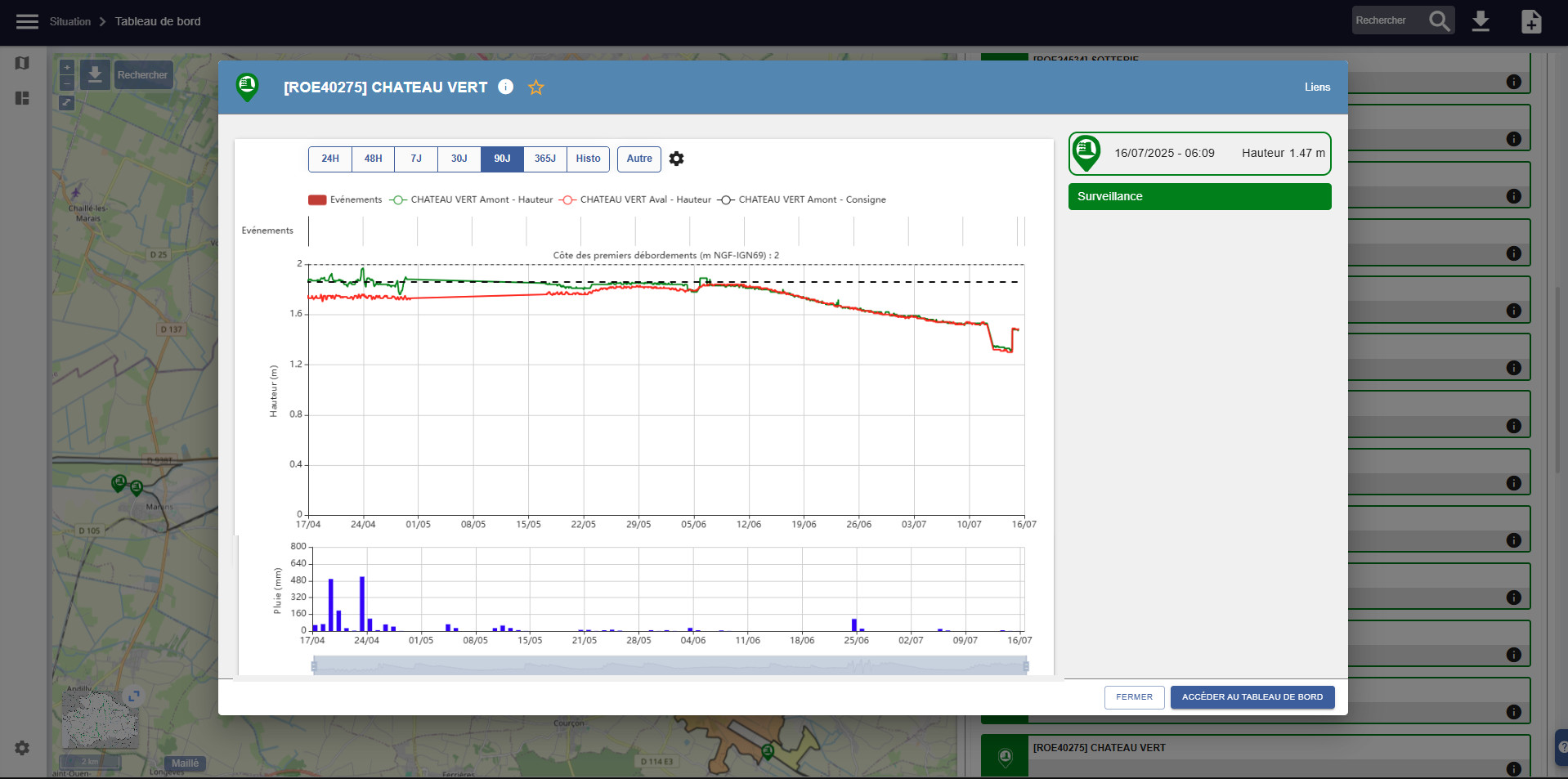This screenshot has height=779, width=1568.
Task: Click the new document icon in top bar
Action: click(x=1531, y=21)
